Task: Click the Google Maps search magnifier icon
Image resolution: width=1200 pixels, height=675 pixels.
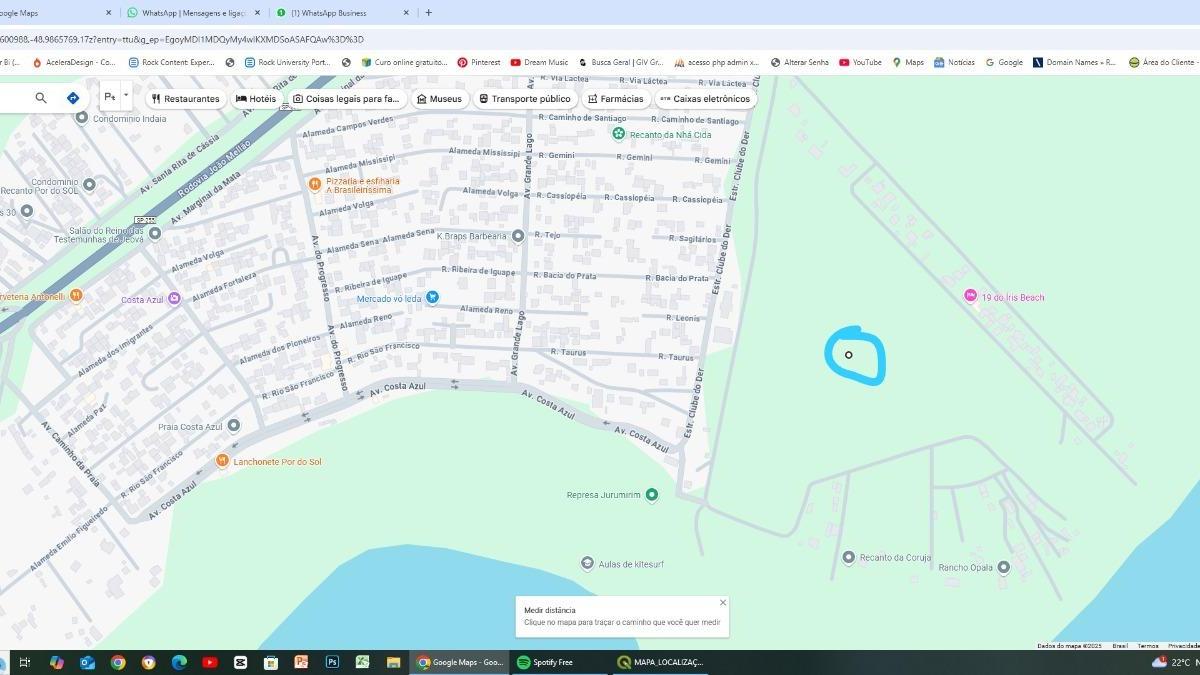Action: coord(41,98)
